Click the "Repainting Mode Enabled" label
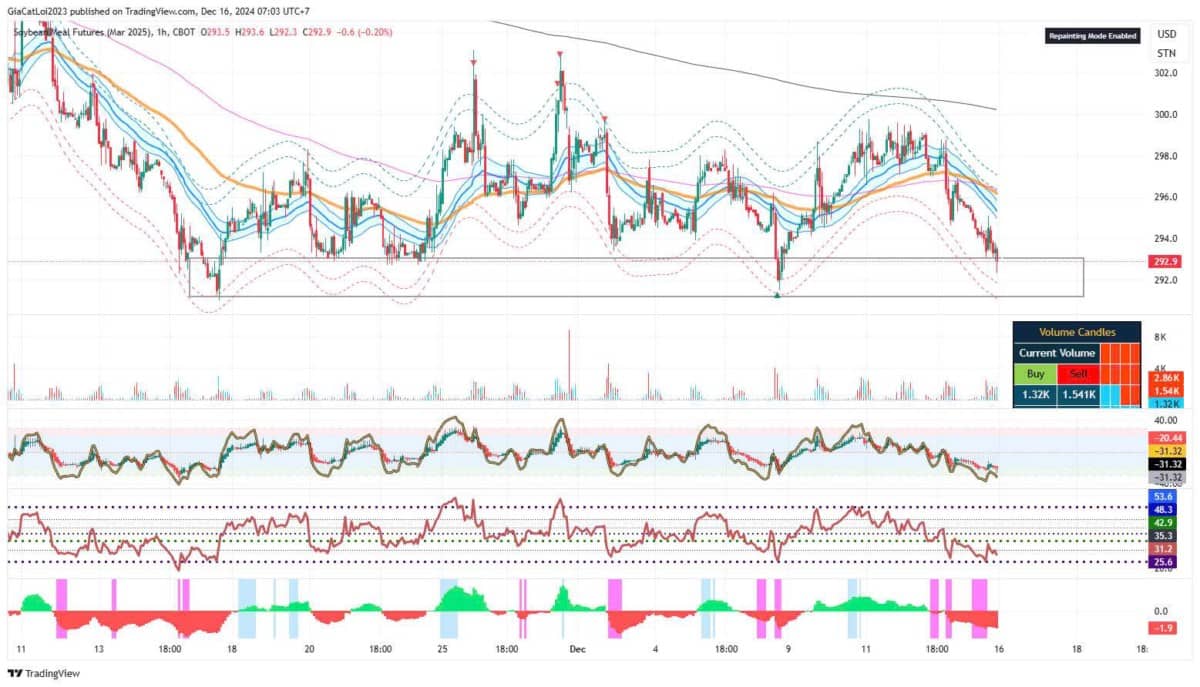 1092,36
